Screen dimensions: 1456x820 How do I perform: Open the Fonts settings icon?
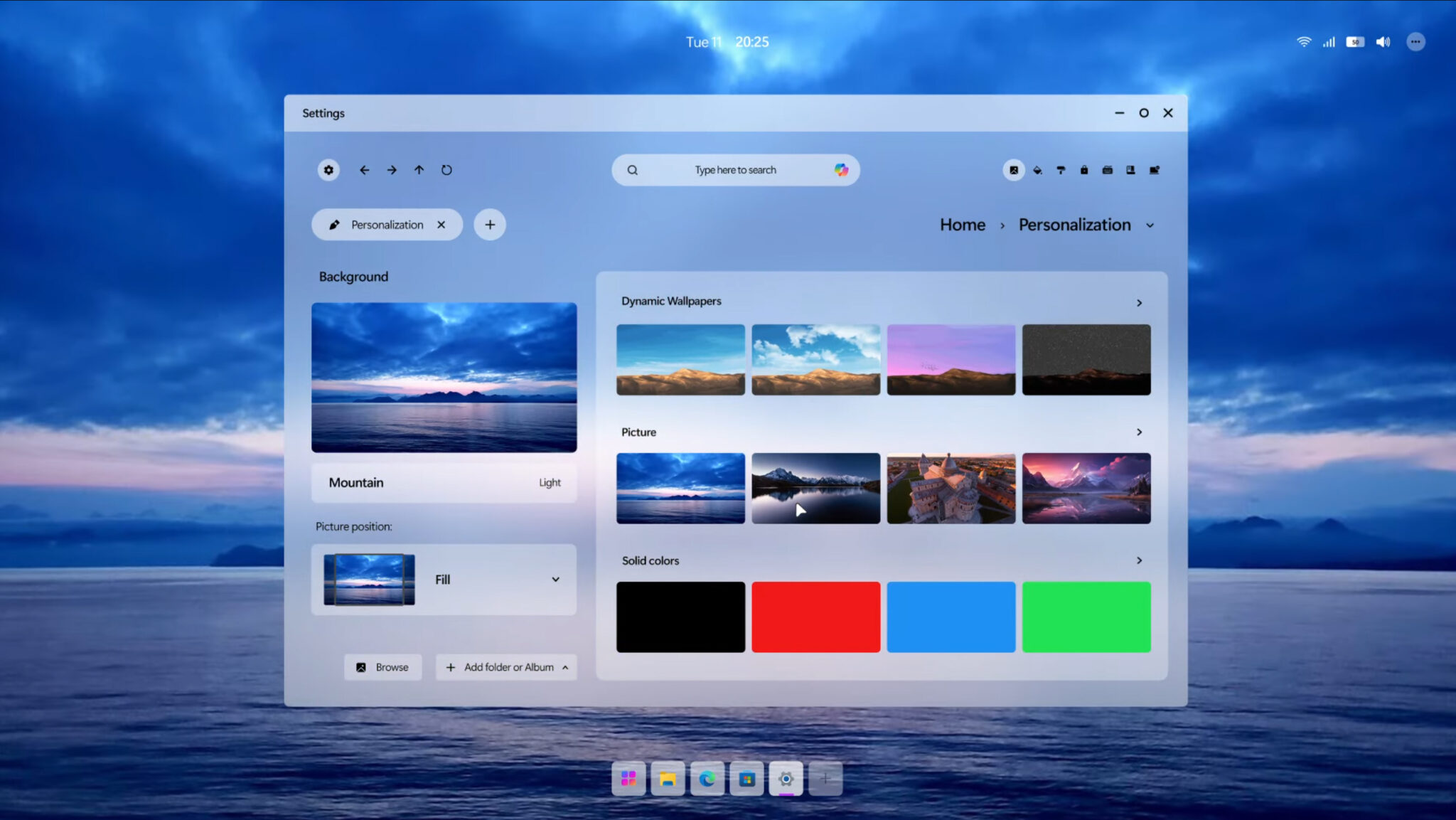pyautogui.click(x=1130, y=170)
